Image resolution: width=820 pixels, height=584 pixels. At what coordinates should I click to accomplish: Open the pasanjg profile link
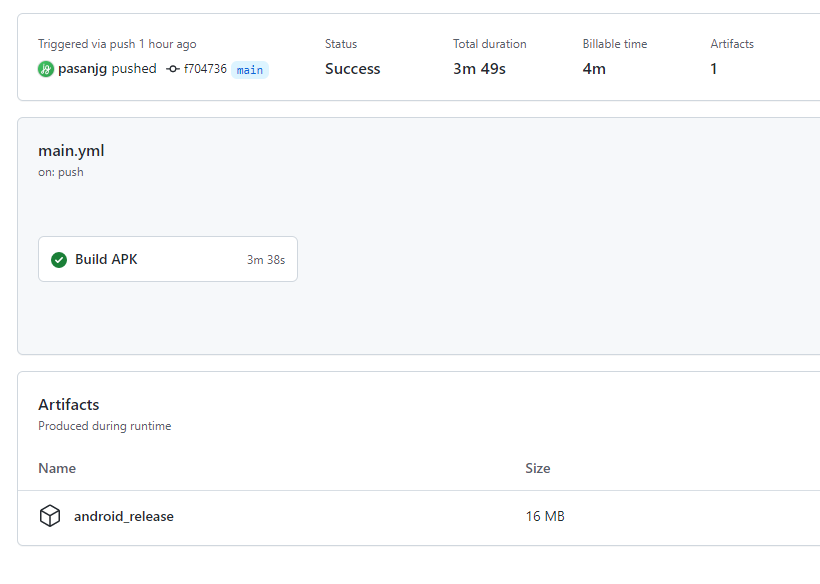(x=83, y=69)
